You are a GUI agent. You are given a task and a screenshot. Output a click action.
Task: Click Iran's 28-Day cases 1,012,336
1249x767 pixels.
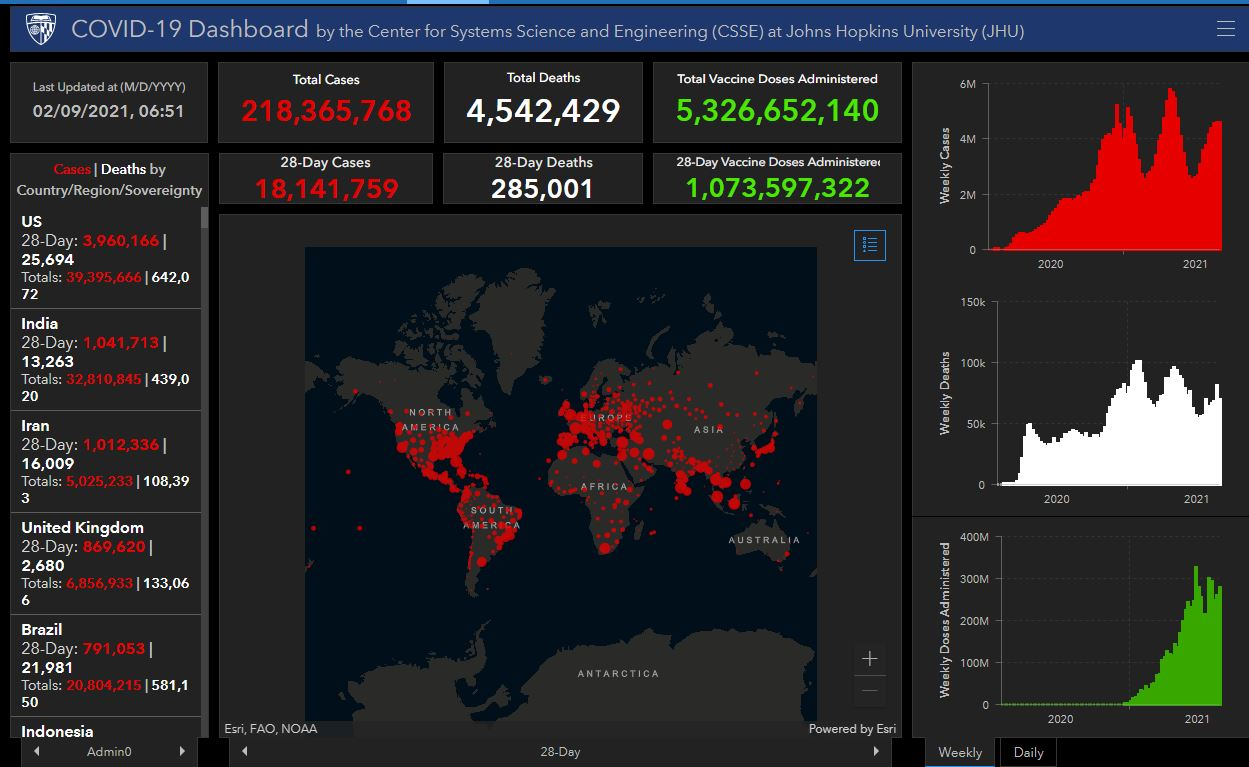click(x=121, y=444)
